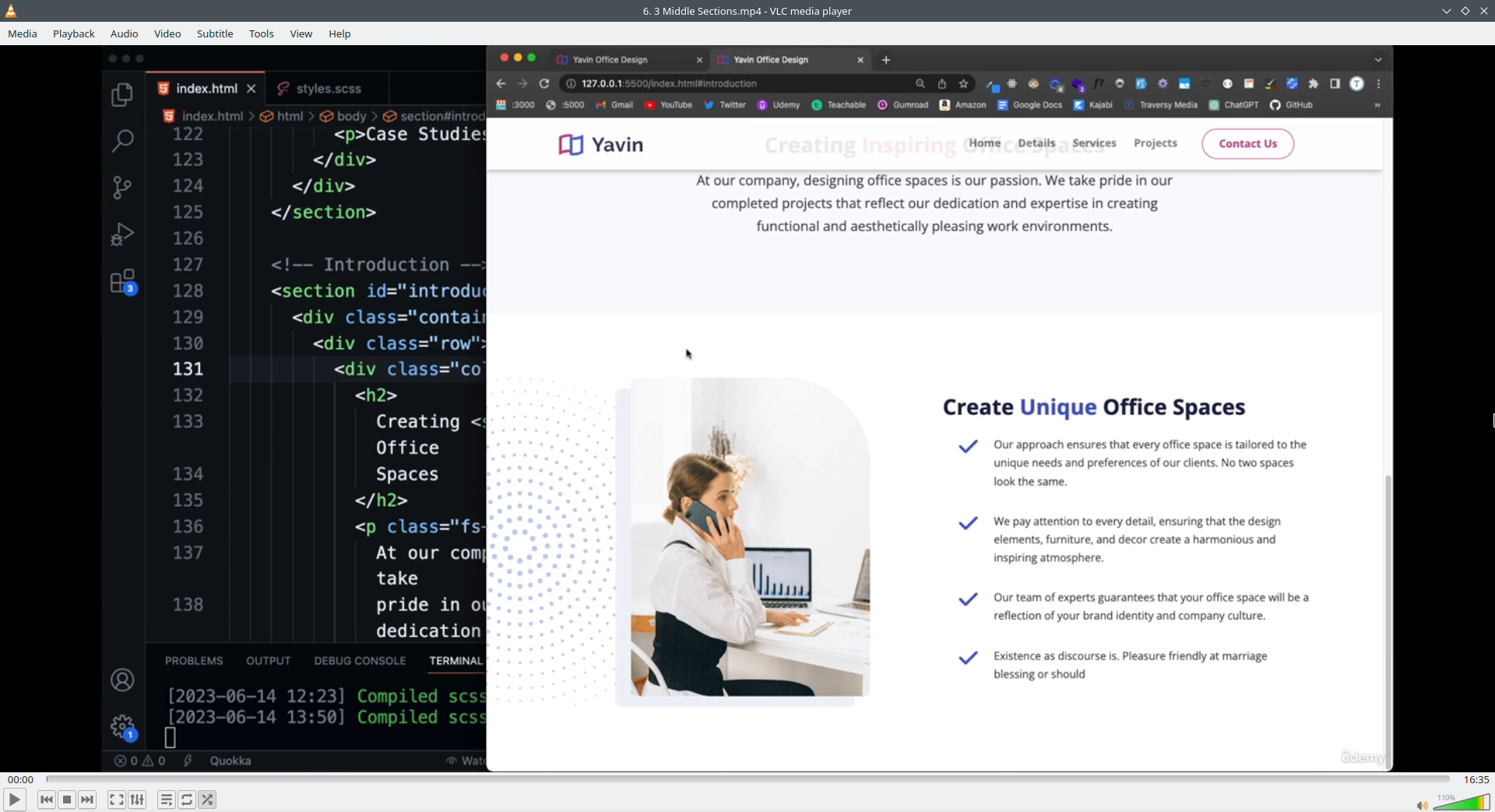Click the VLC play button

point(14,800)
